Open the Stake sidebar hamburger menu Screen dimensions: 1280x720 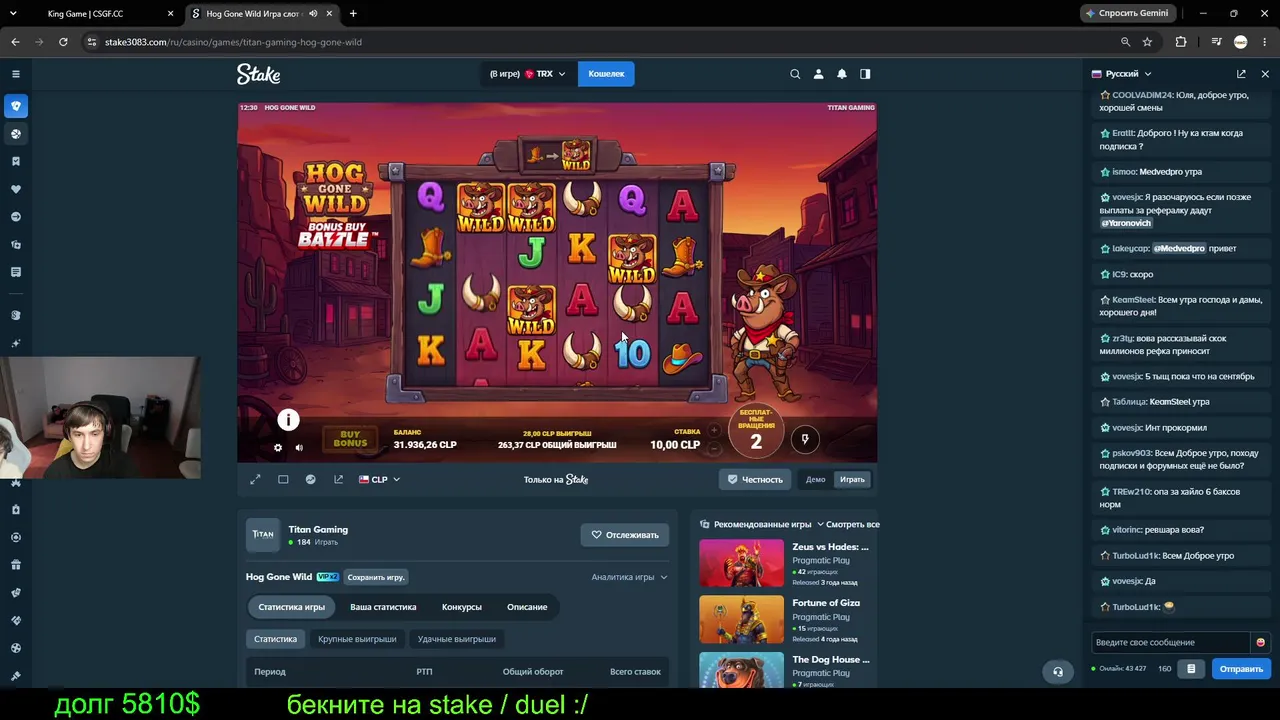[x=16, y=74]
